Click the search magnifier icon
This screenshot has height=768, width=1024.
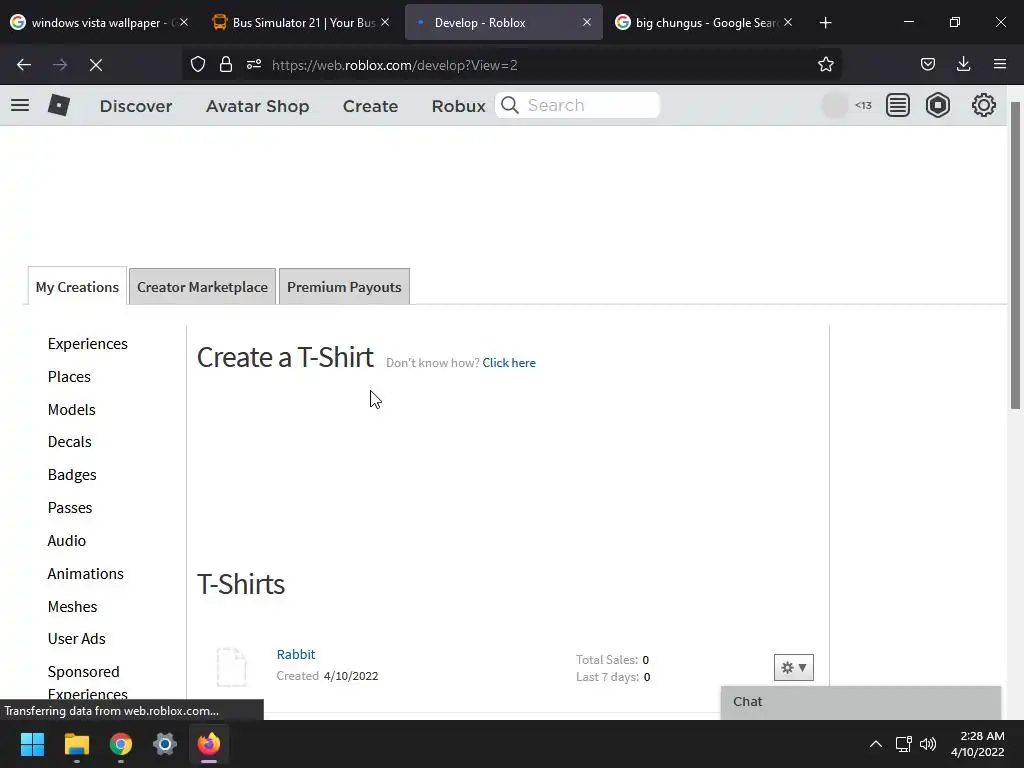[510, 105]
